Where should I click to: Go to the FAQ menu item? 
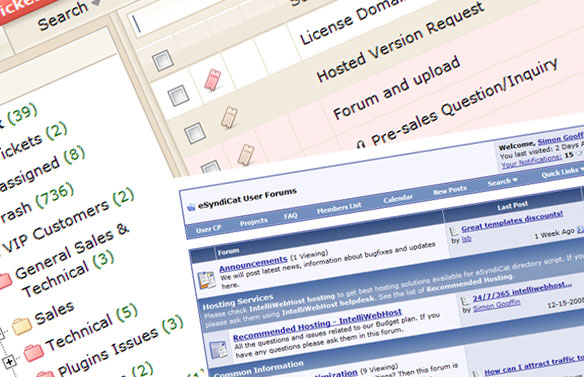(x=291, y=216)
